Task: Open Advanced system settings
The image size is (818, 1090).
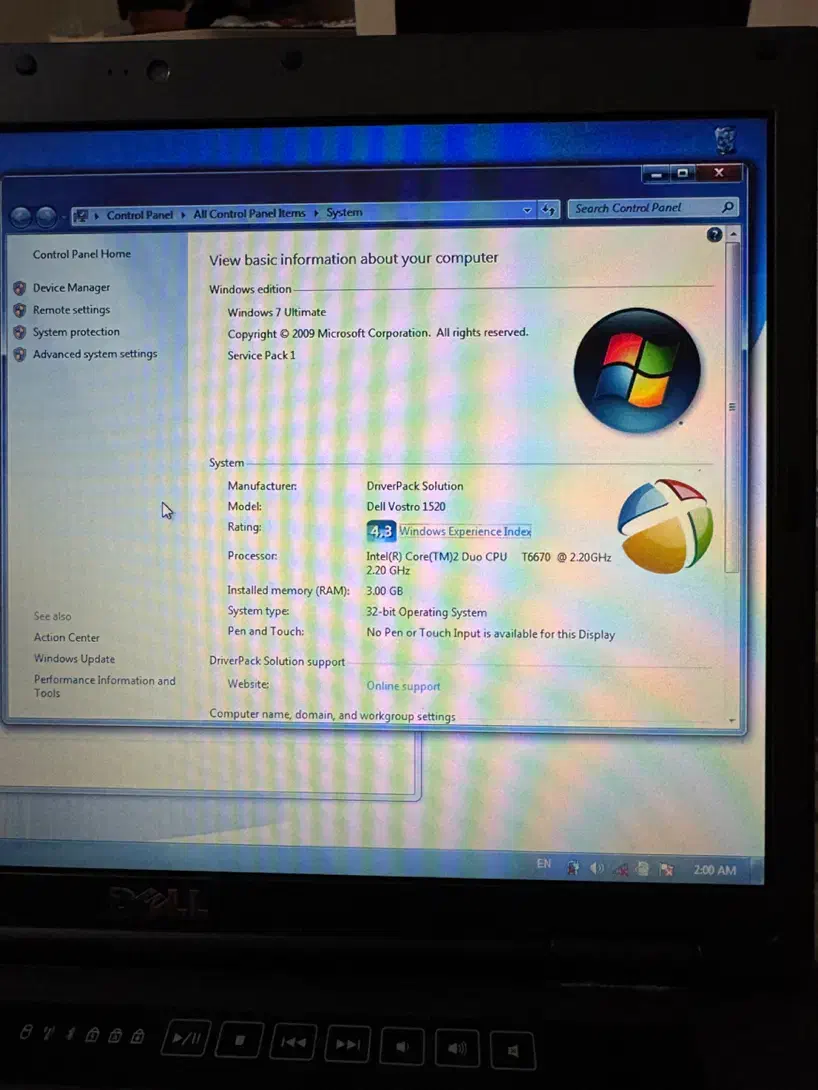Action: (95, 354)
